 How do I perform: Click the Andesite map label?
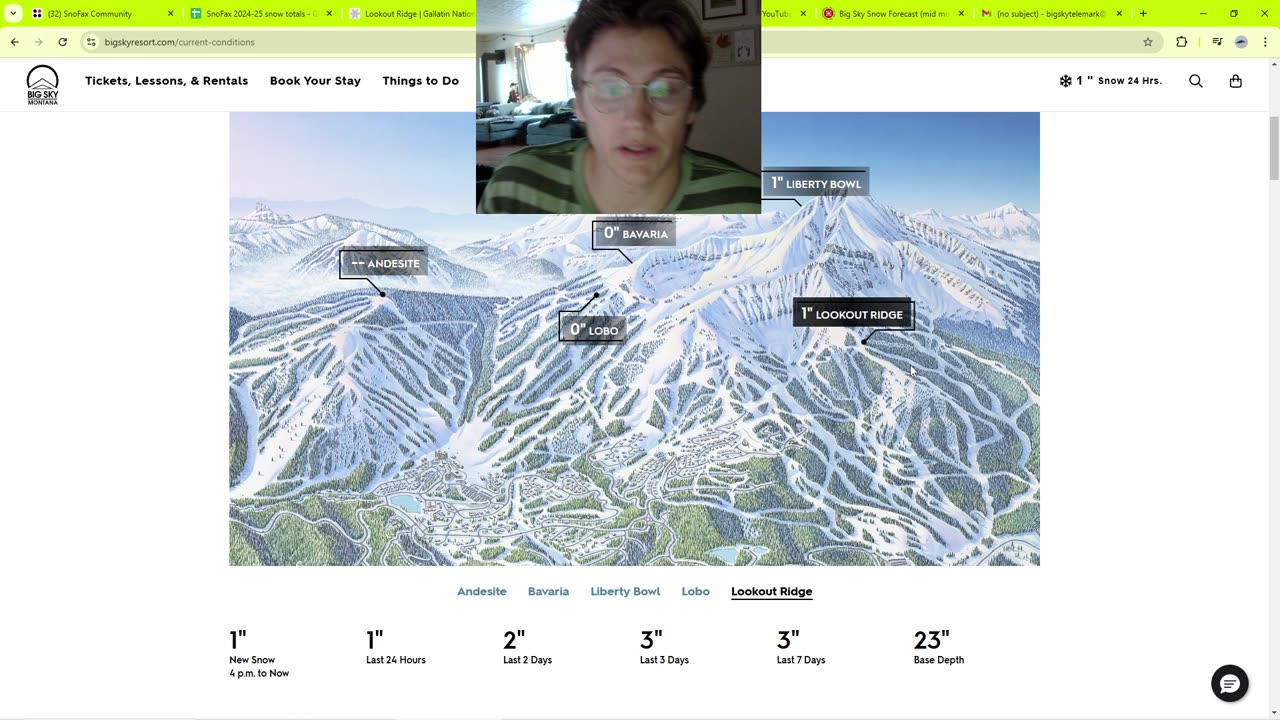coord(384,264)
